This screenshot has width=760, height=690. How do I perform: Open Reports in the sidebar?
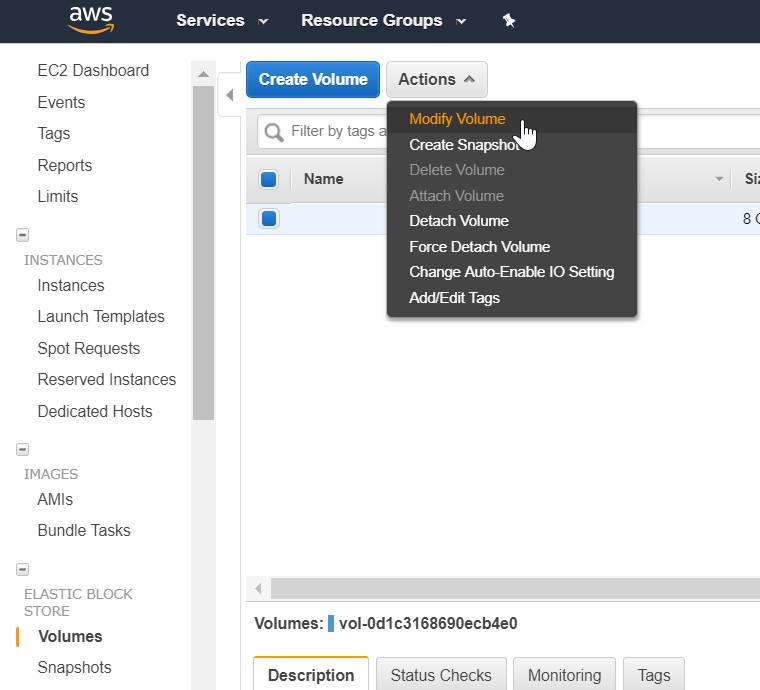[x=65, y=166]
